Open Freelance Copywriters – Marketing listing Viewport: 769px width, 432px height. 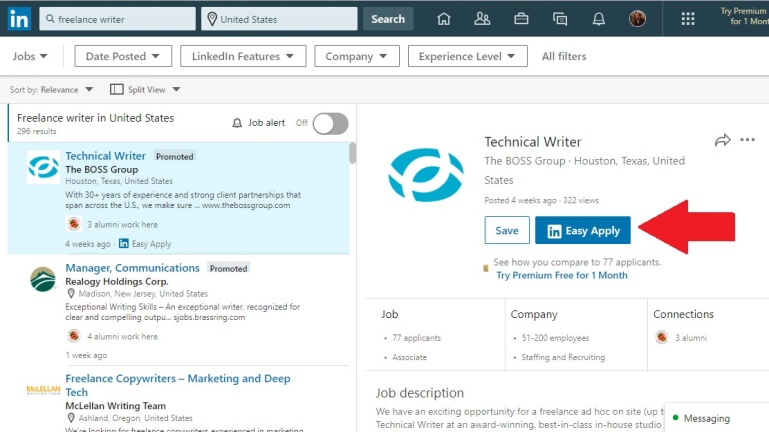[x=178, y=385]
